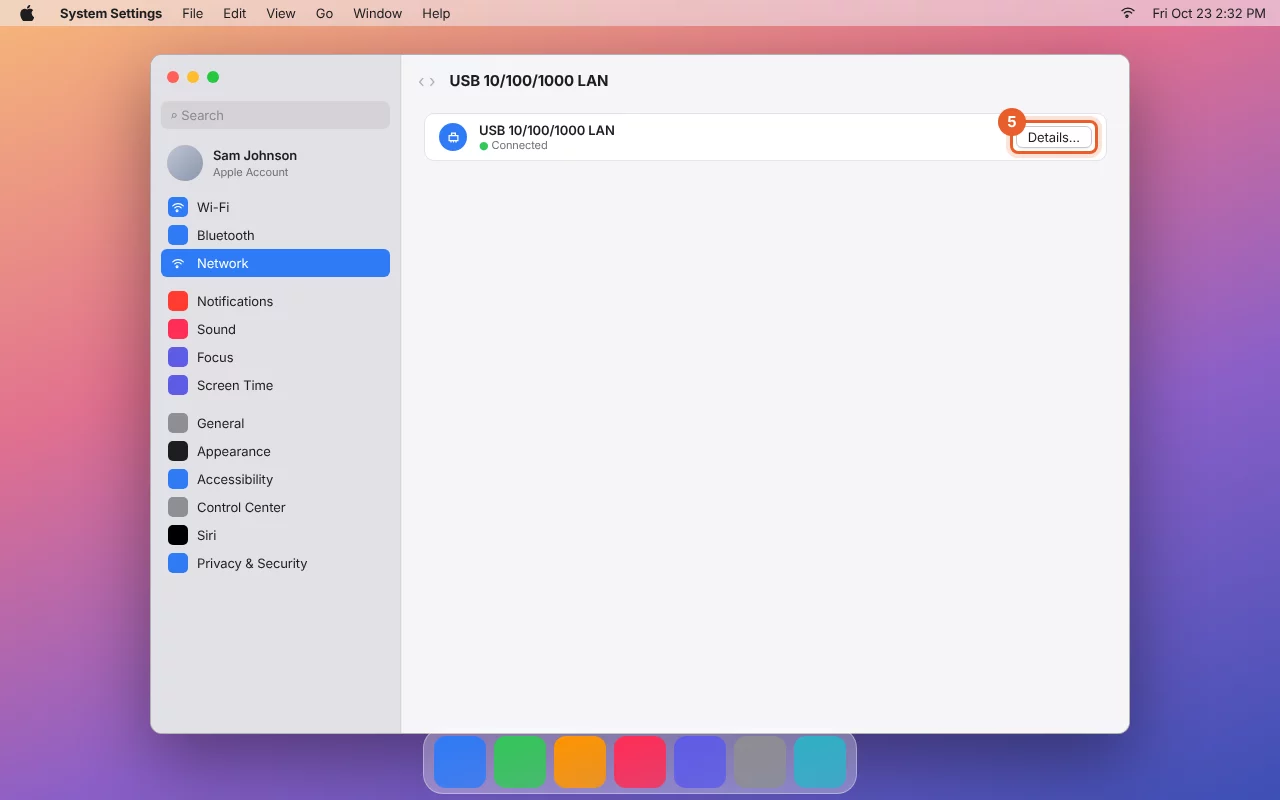Viewport: 1280px width, 800px height.
Task: Click the Appearance icon
Action: tap(178, 451)
